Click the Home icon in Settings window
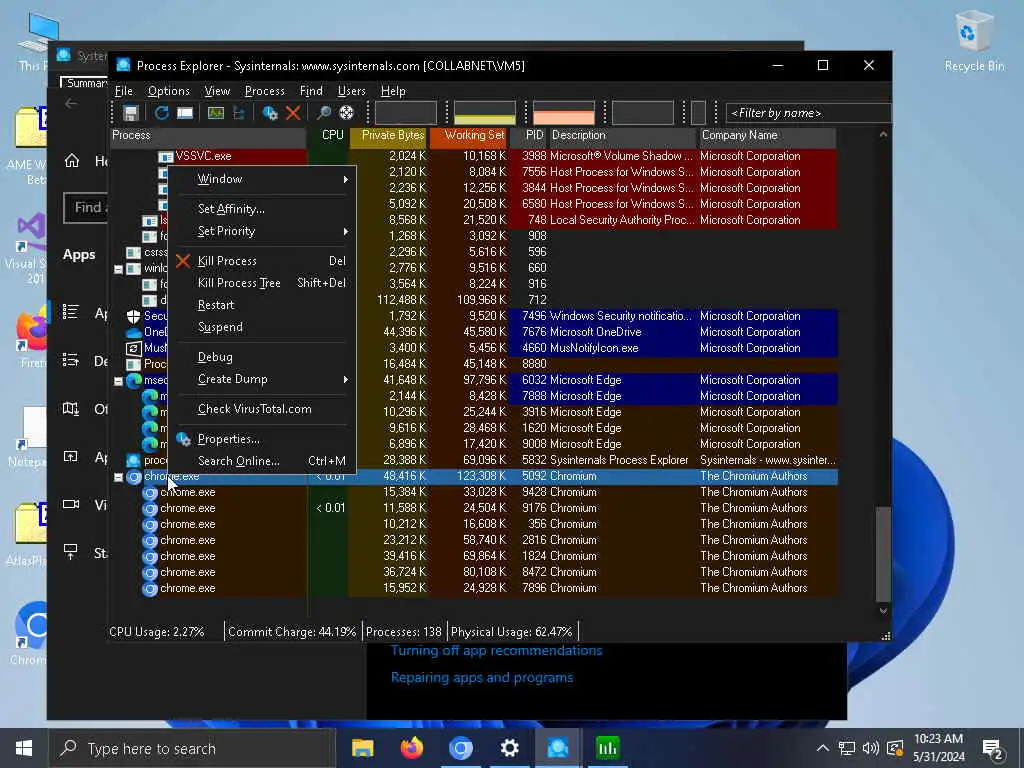1024x768 pixels. [x=72, y=161]
